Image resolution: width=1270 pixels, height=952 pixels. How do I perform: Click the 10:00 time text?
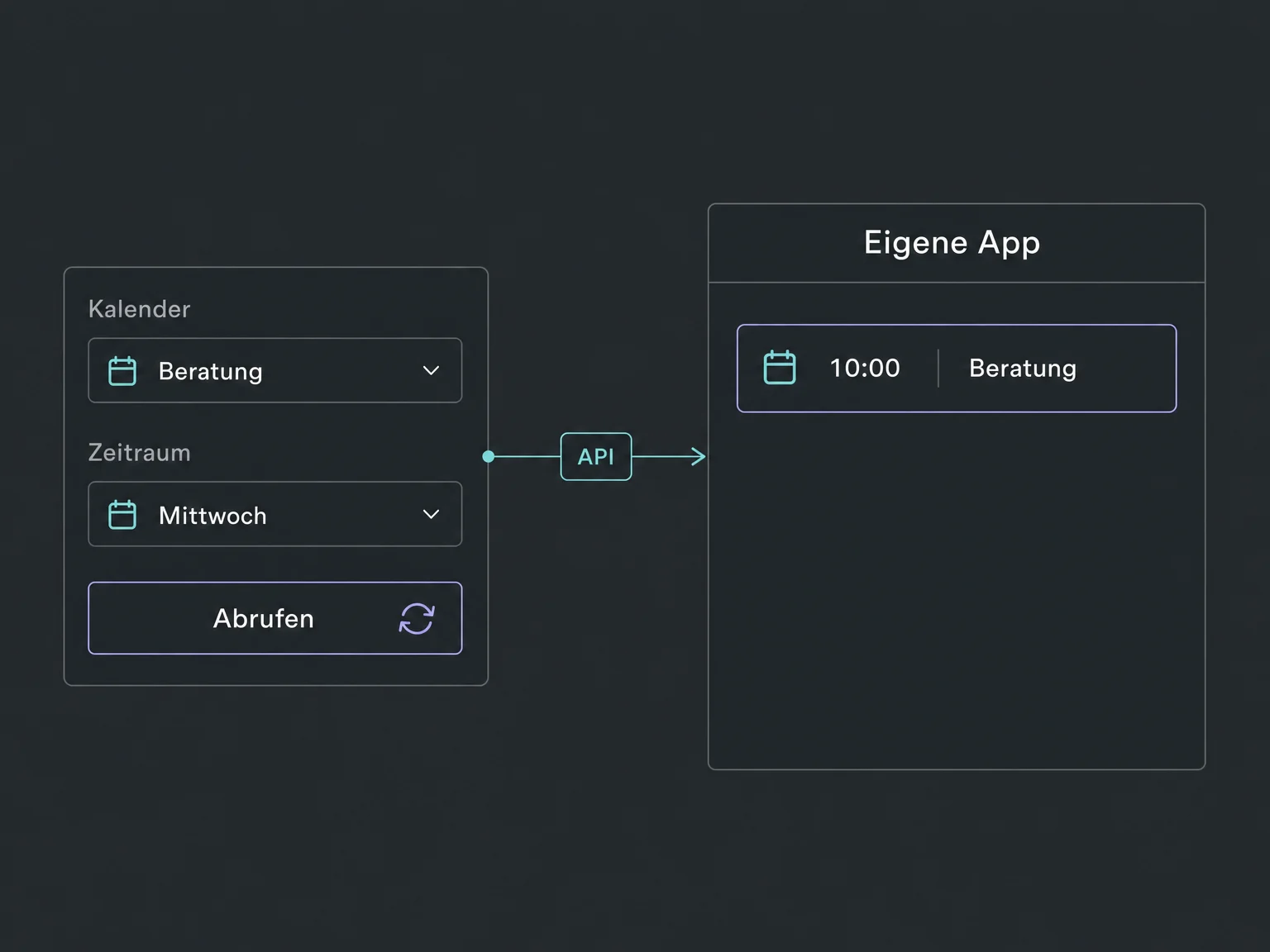click(865, 368)
